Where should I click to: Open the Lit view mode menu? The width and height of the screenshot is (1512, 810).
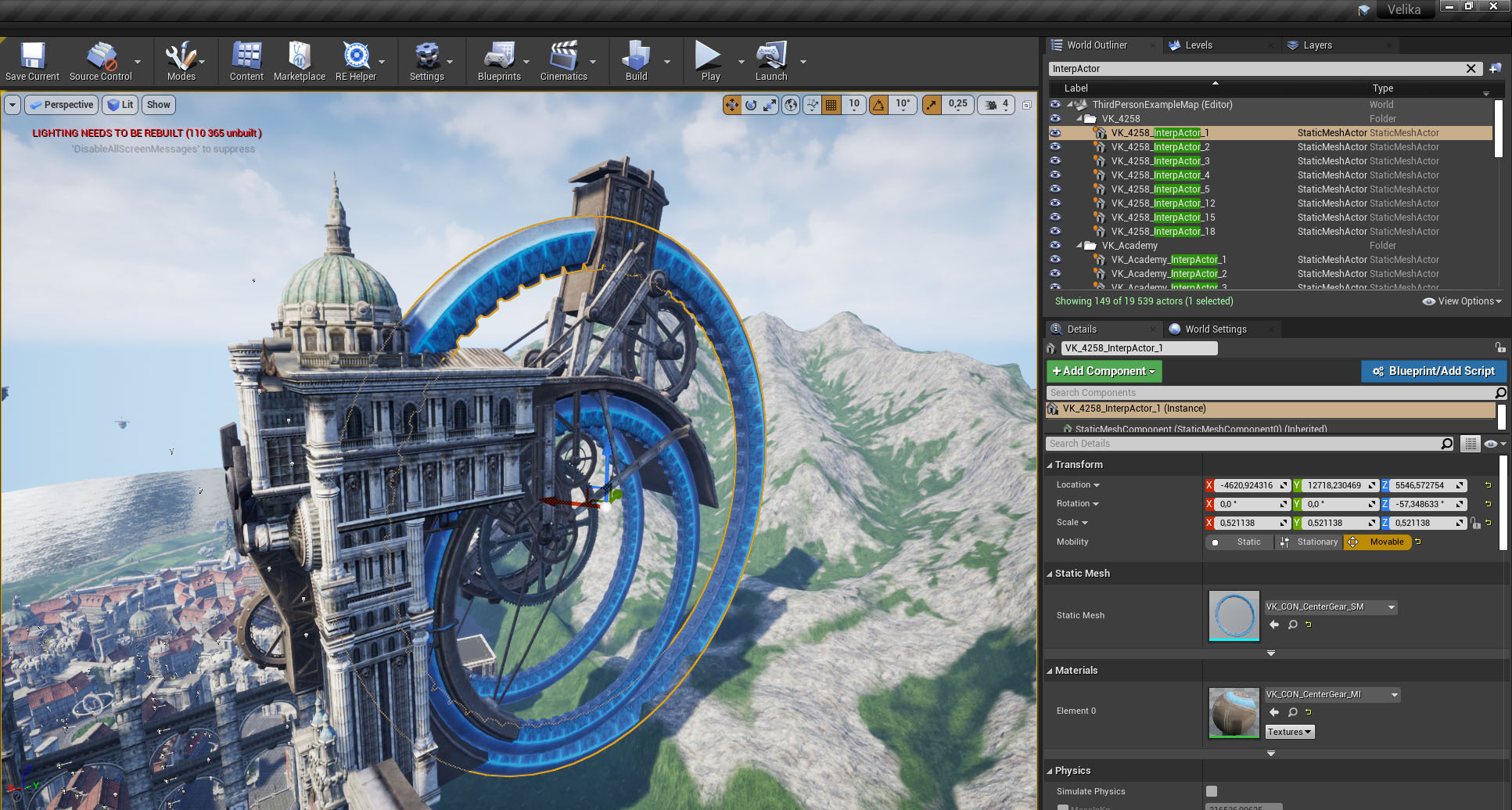120,105
